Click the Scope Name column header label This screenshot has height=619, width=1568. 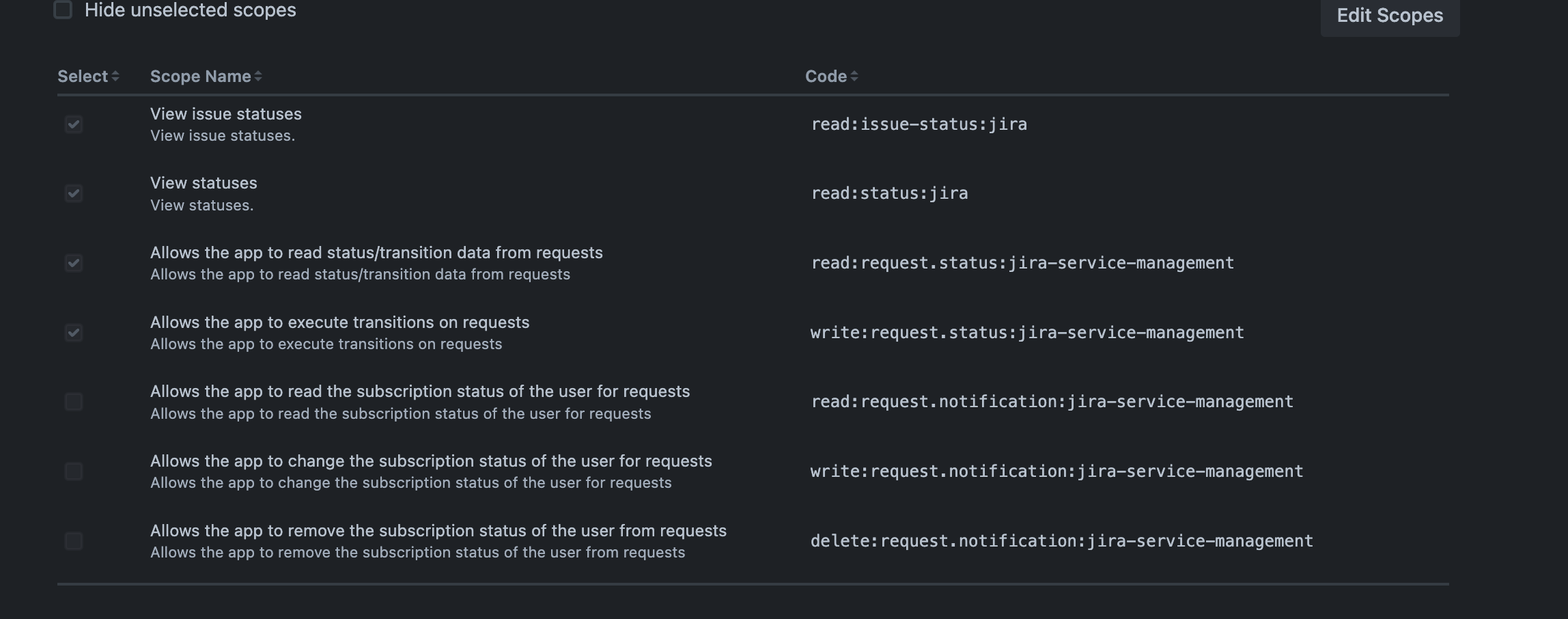(x=201, y=77)
